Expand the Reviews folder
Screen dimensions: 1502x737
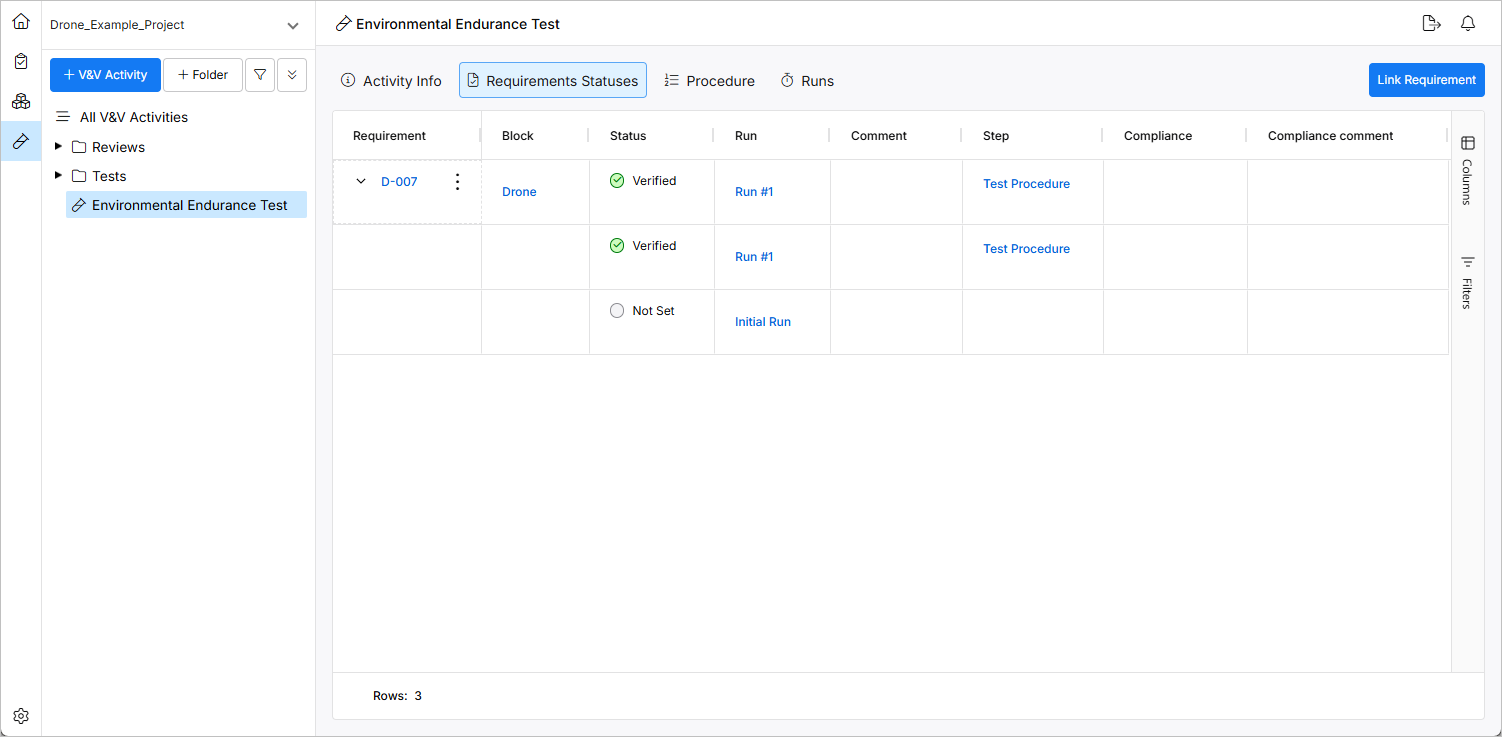(59, 147)
